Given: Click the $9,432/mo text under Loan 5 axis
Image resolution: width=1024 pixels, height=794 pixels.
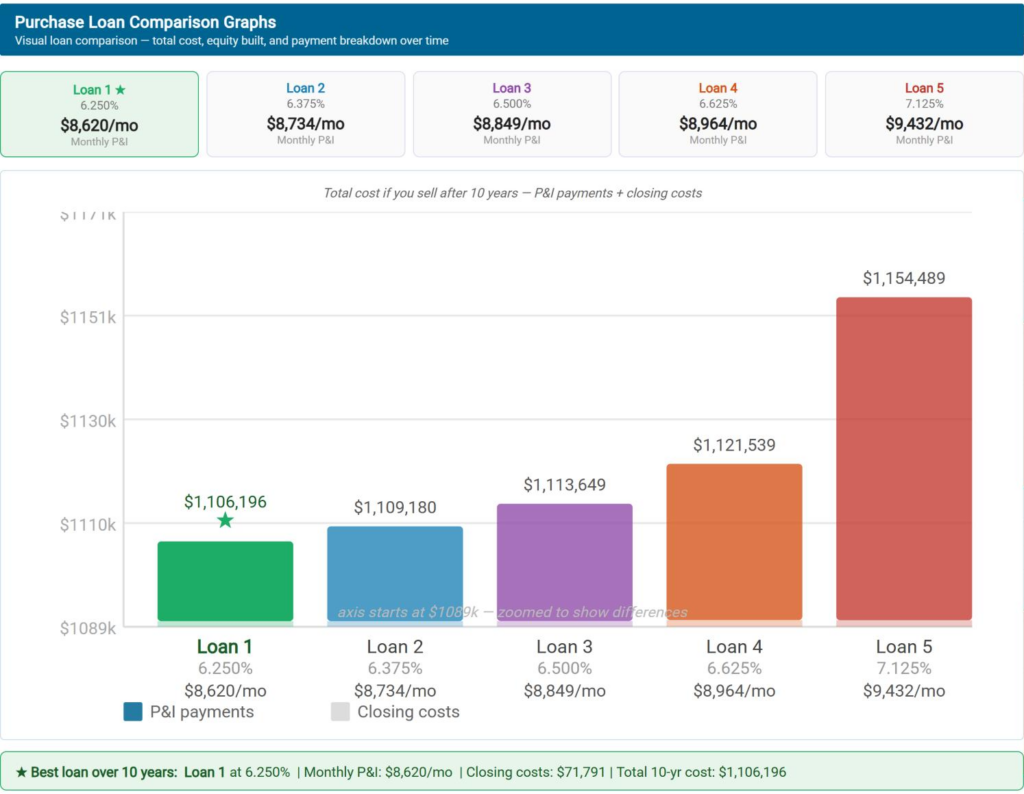Looking at the screenshot, I should 904,691.
